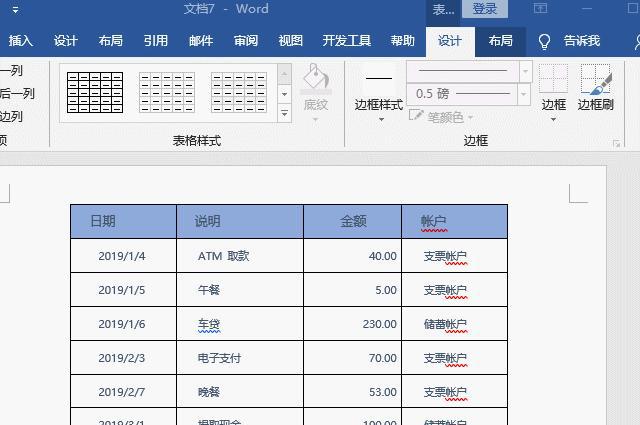The width and height of the screenshot is (640, 425).
Task: Open the 帮助 tab
Action: (x=402, y=41)
